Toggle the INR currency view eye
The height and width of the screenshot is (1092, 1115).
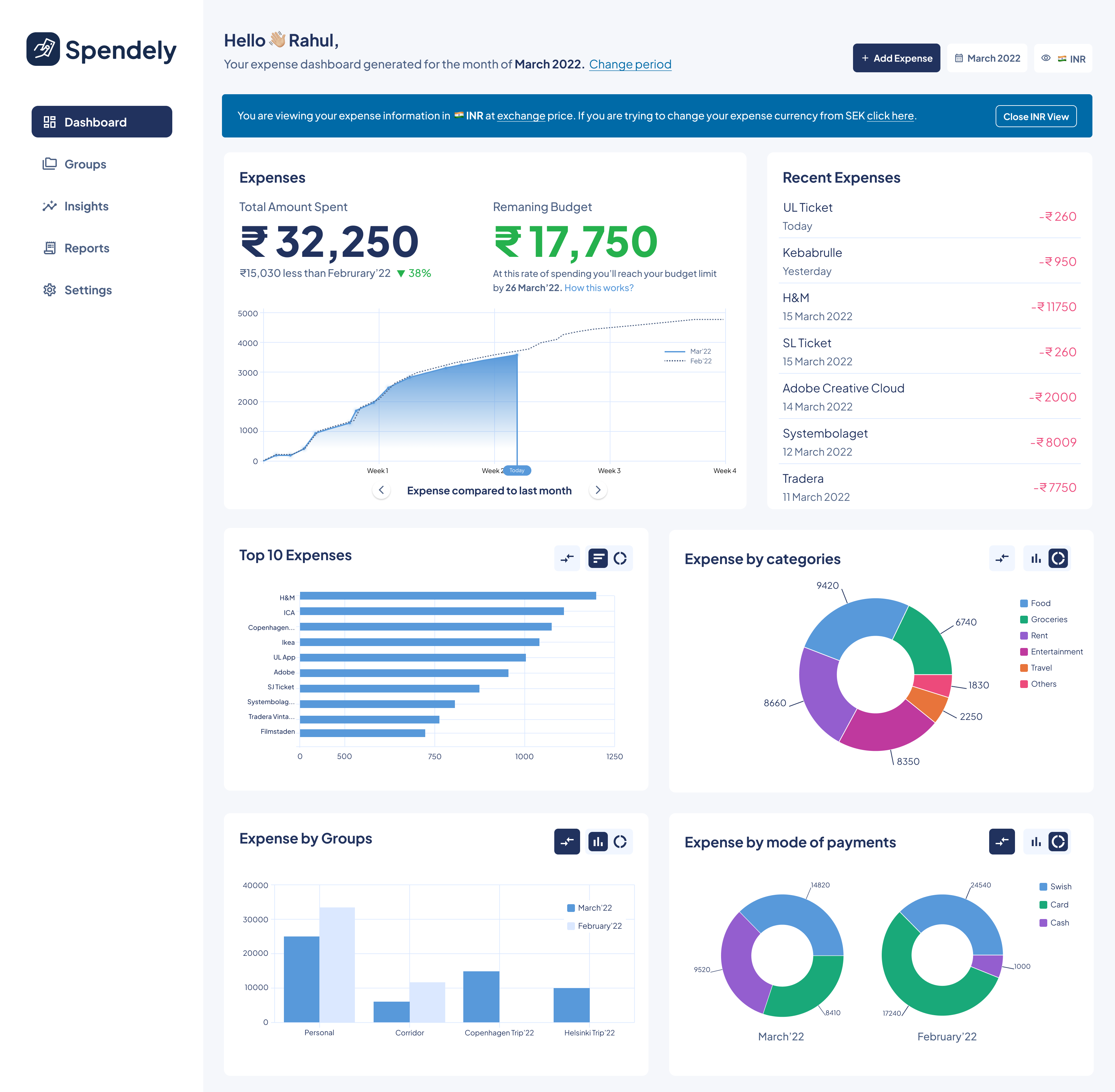coord(1046,58)
